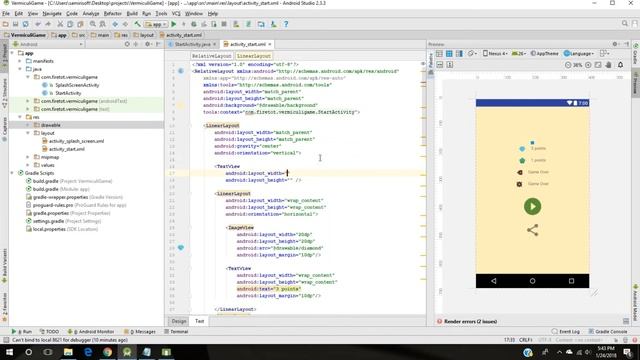Open the Gradle Console window
The height and width of the screenshot is (360, 640).
pos(608,331)
